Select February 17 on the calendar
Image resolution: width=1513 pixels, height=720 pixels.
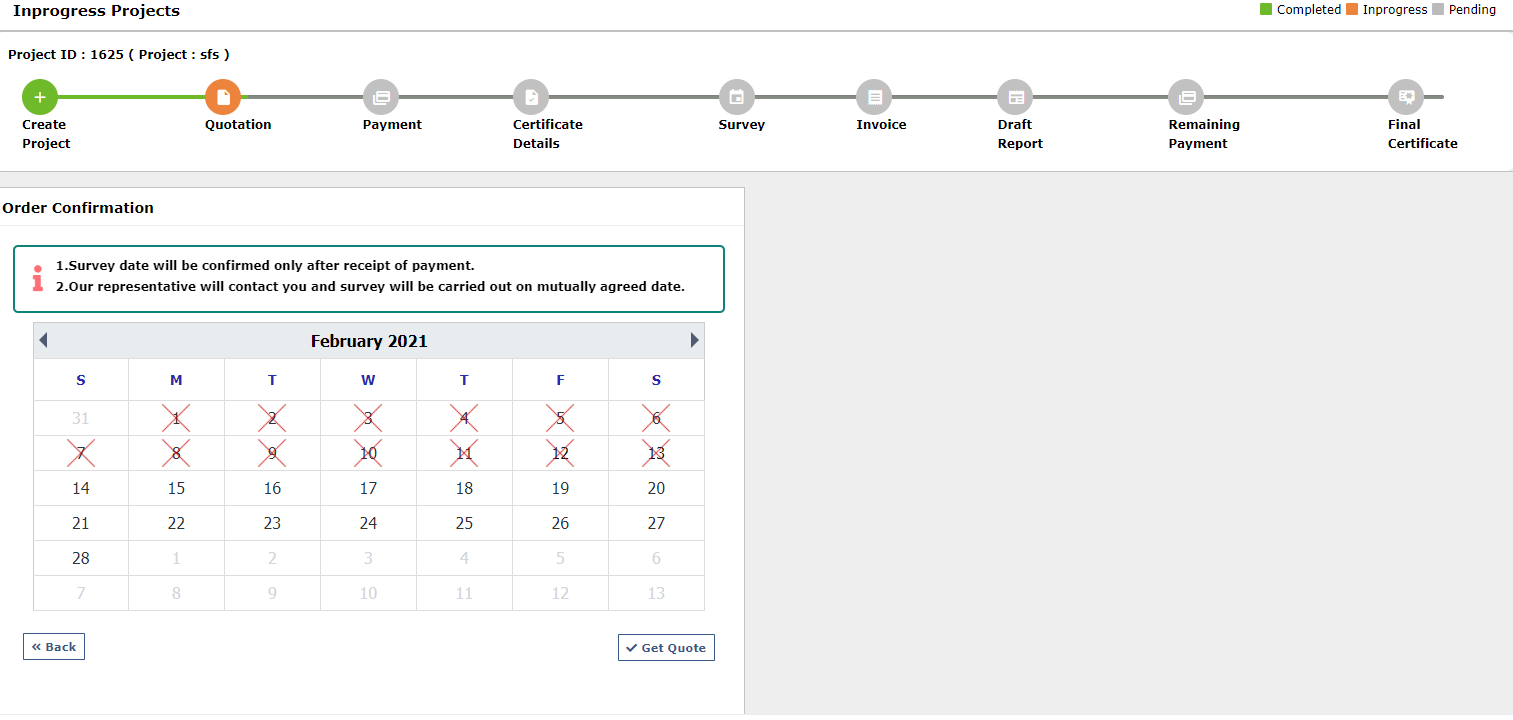[368, 488]
